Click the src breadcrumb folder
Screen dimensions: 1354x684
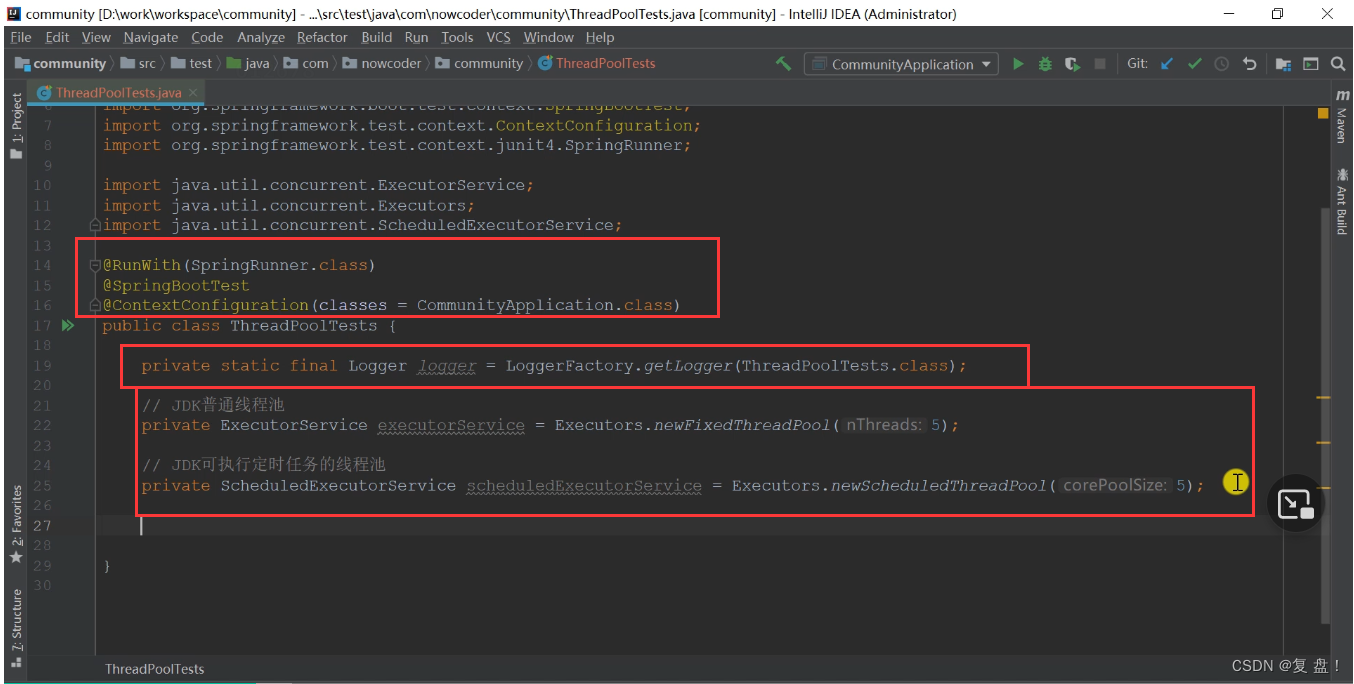pos(138,63)
